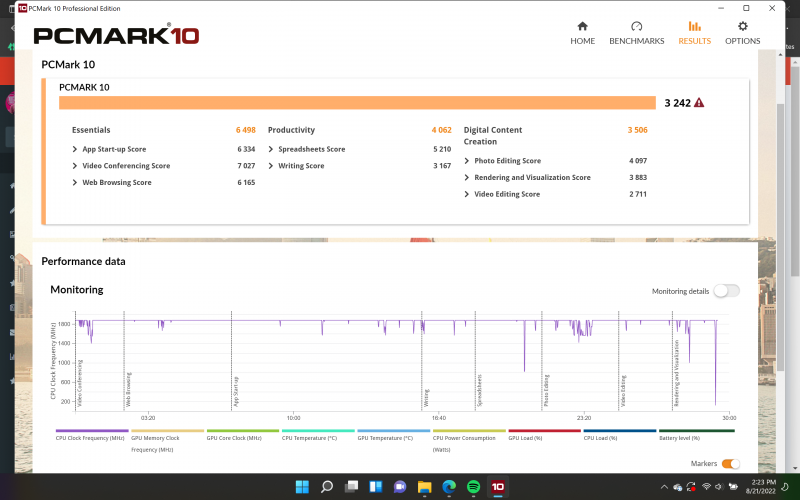Click the PCMark 10 logo
Image resolution: width=800 pixels, height=500 pixels.
(116, 34)
